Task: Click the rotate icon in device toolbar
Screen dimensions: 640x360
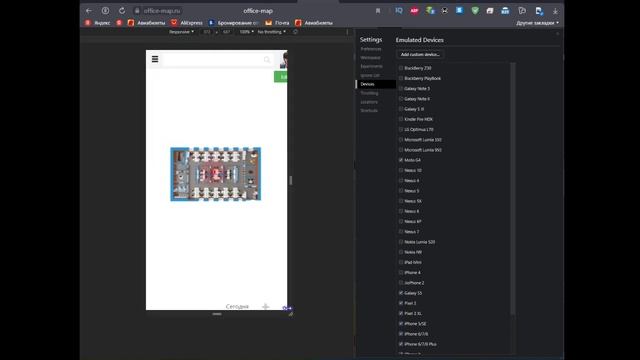Action: coord(296,32)
